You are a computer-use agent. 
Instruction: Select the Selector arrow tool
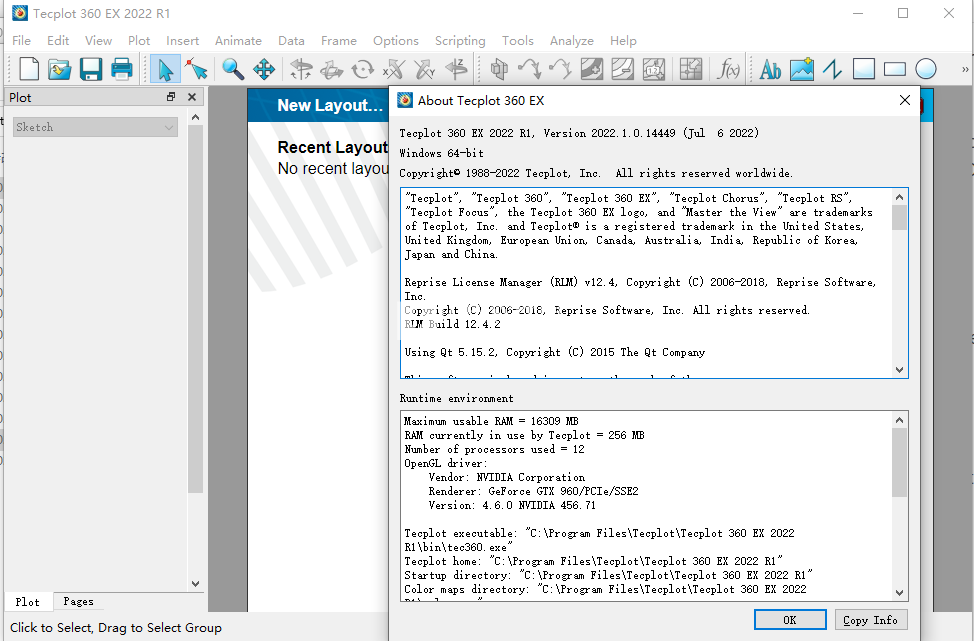[x=165, y=69]
